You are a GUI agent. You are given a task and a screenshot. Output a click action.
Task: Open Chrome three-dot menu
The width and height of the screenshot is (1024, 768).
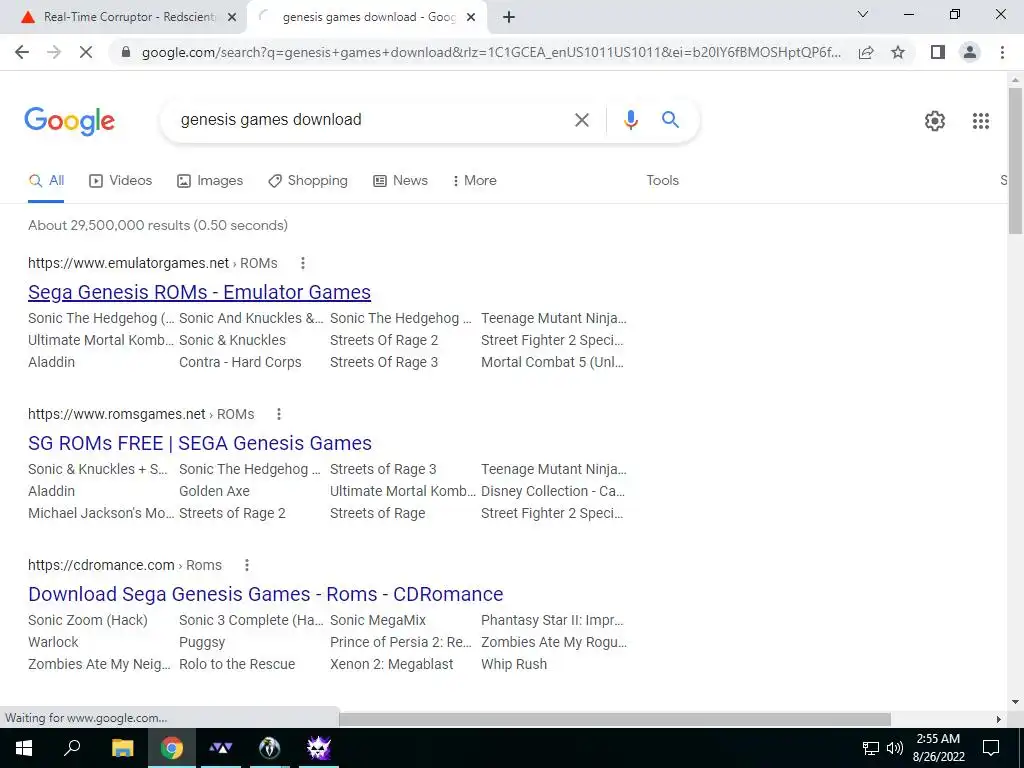click(1002, 52)
